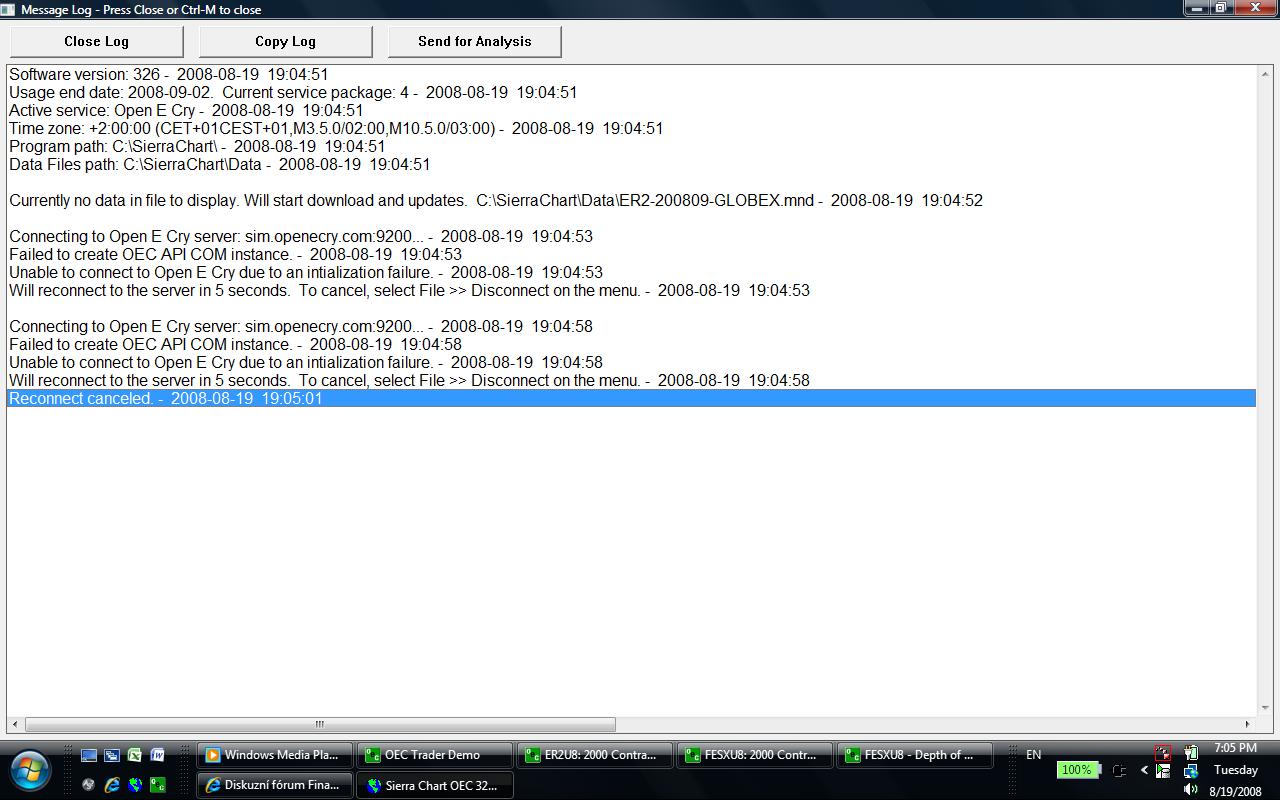Click Switch between windows quick launch icon
1280x800 pixels.
tap(112, 755)
